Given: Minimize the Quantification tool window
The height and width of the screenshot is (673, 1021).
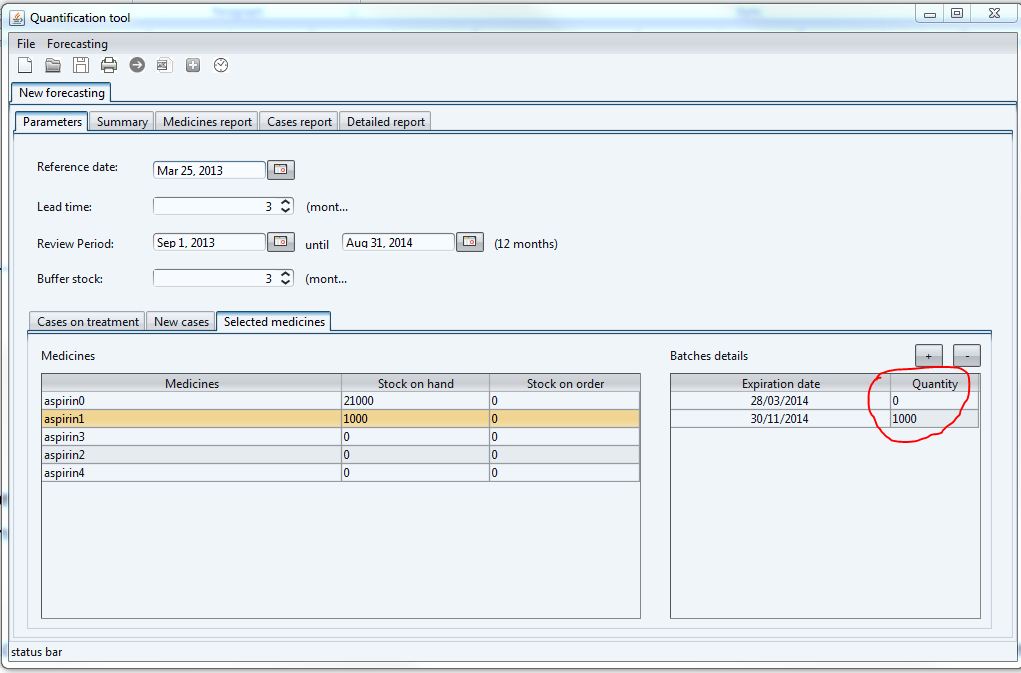Looking at the screenshot, I should coord(930,14).
